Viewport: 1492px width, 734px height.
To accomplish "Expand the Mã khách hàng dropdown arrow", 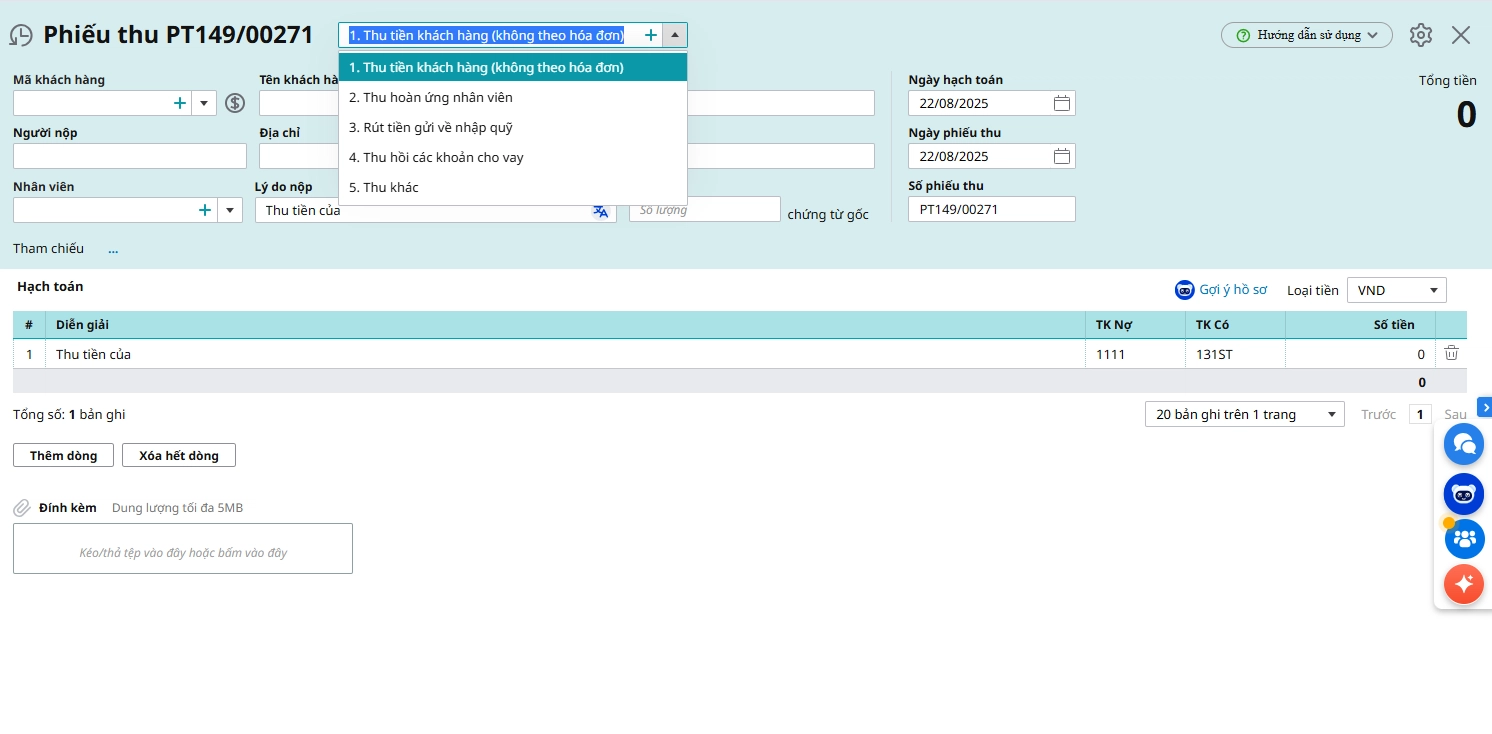I will pyautogui.click(x=204, y=103).
